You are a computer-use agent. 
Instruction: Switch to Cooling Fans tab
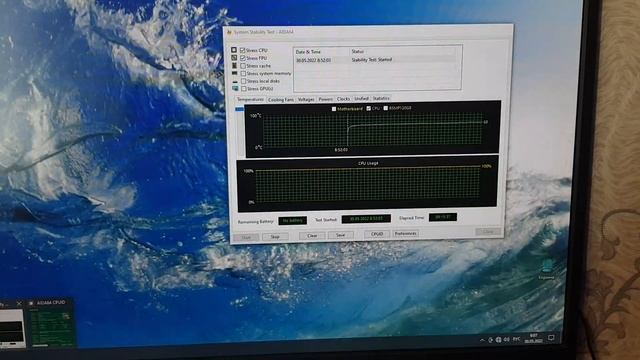tap(281, 100)
